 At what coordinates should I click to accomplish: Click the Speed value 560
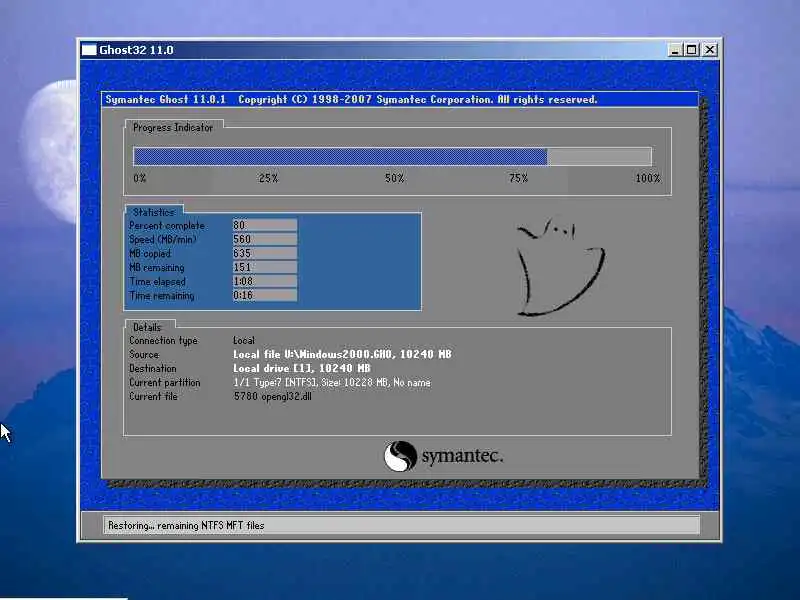pyautogui.click(x=265, y=239)
